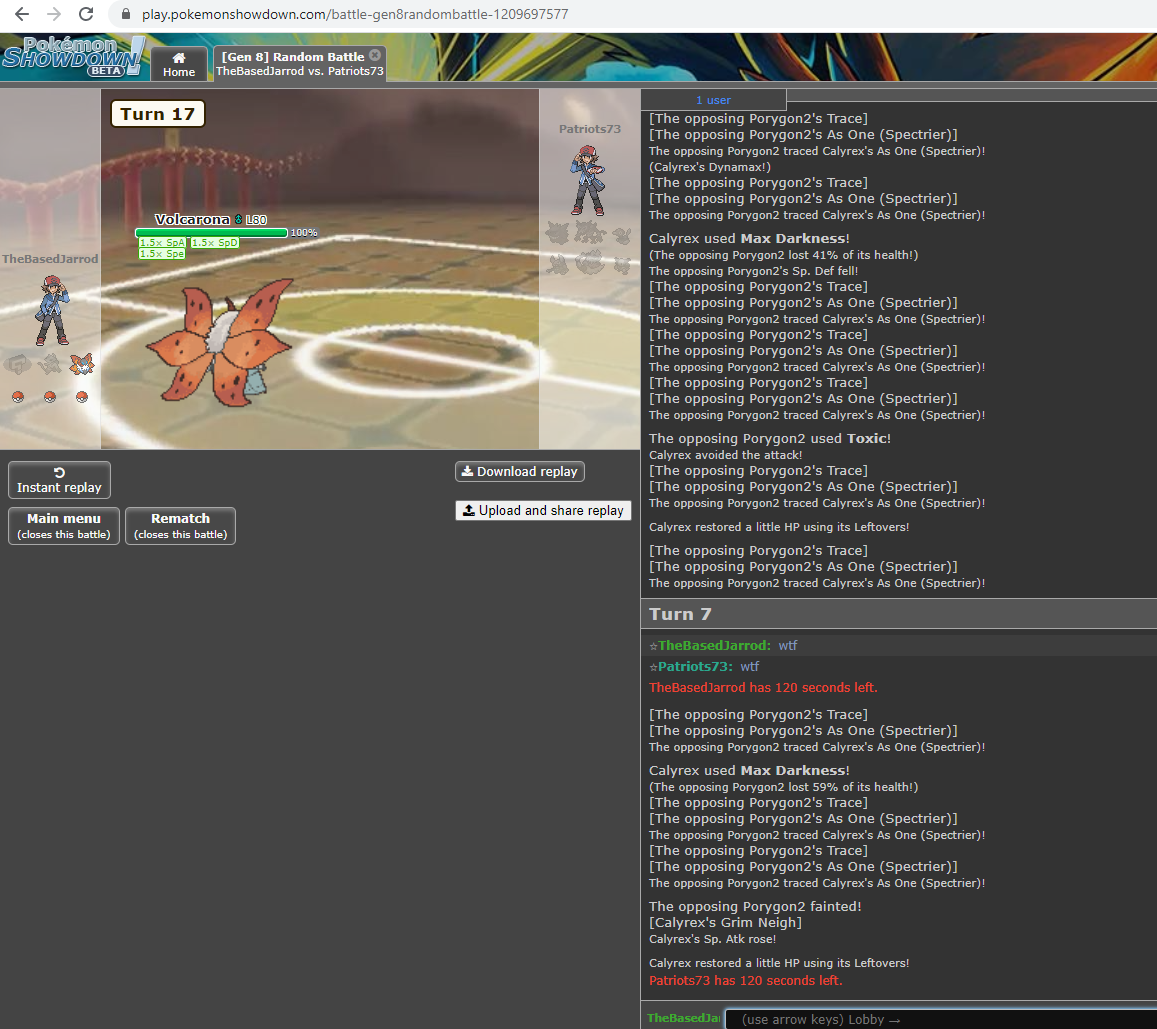Click the padlock site info icon
The image size is (1157, 1029).
[125, 15]
